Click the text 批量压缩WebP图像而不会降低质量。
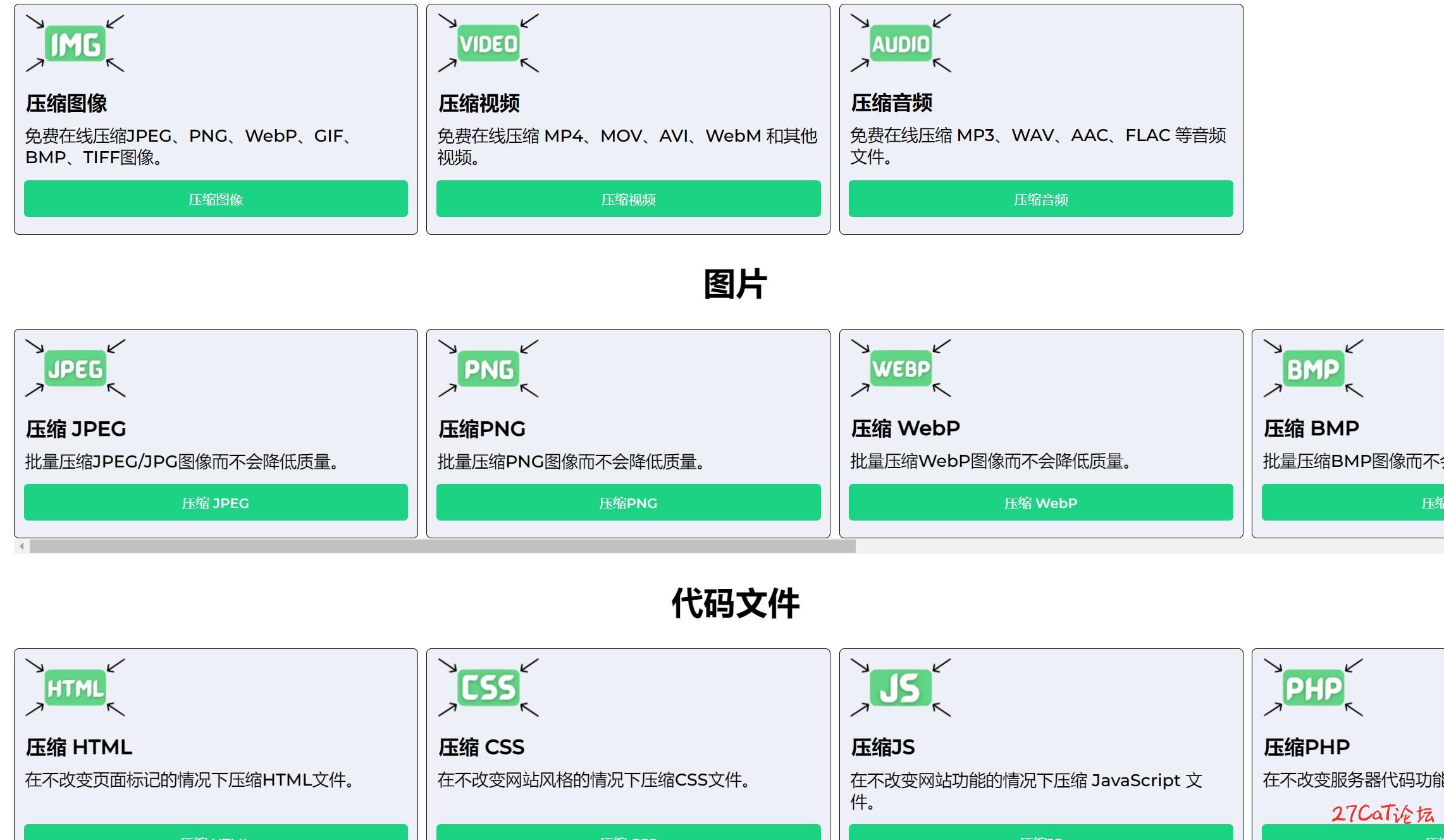 [x=992, y=461]
